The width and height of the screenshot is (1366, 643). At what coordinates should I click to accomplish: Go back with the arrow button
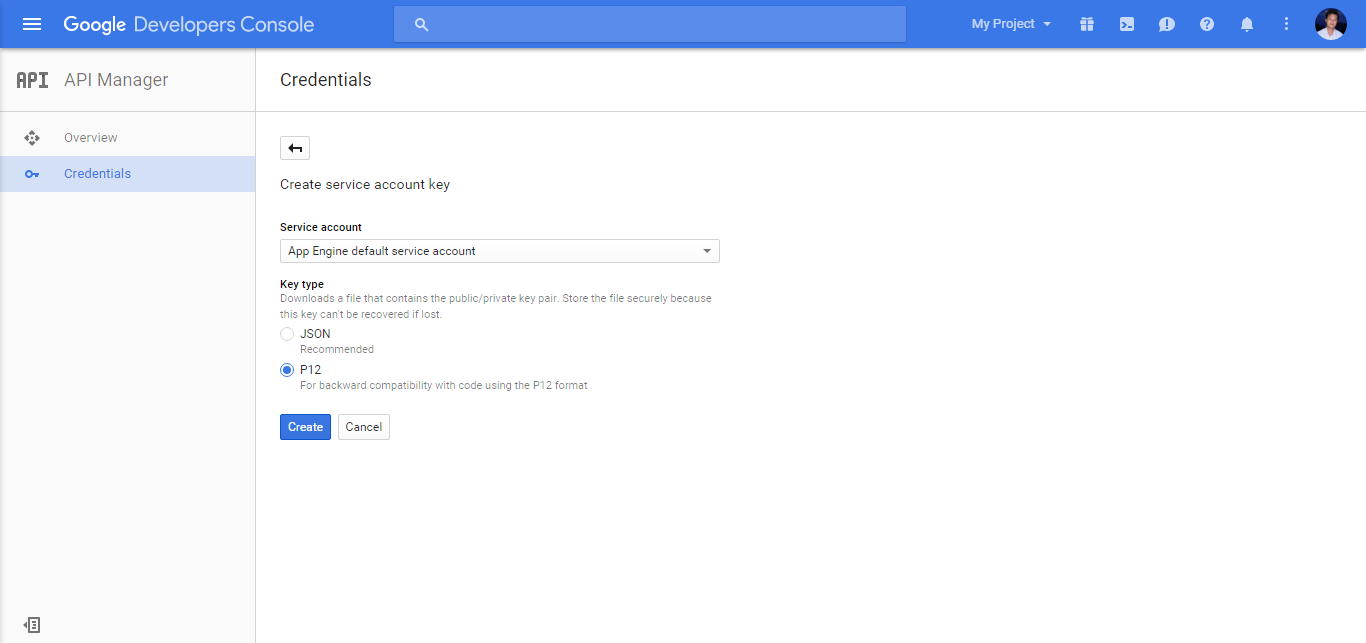(x=295, y=148)
